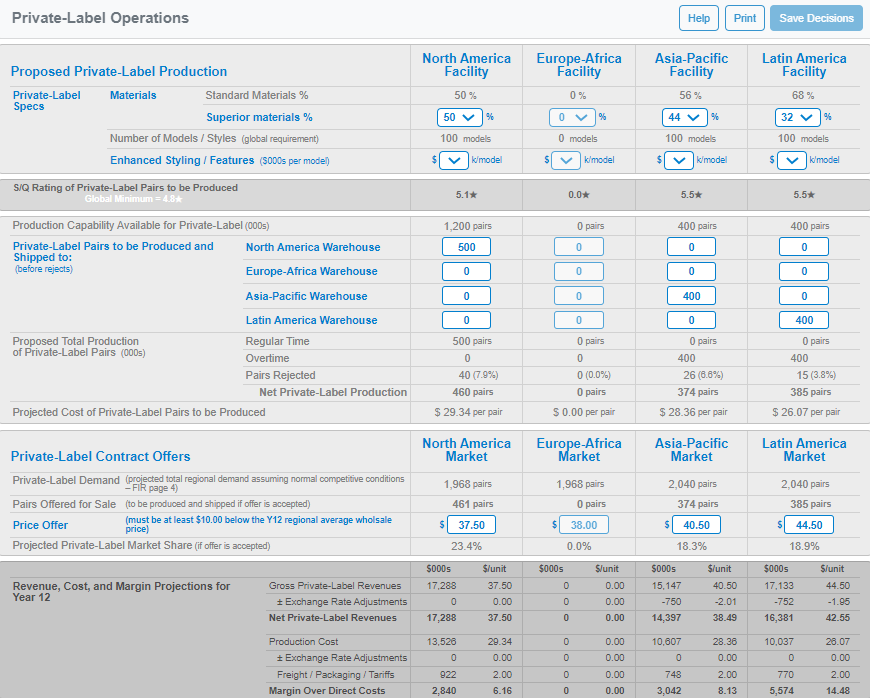The height and width of the screenshot is (698, 870).
Task: Click the Help button
Action: click(x=699, y=18)
